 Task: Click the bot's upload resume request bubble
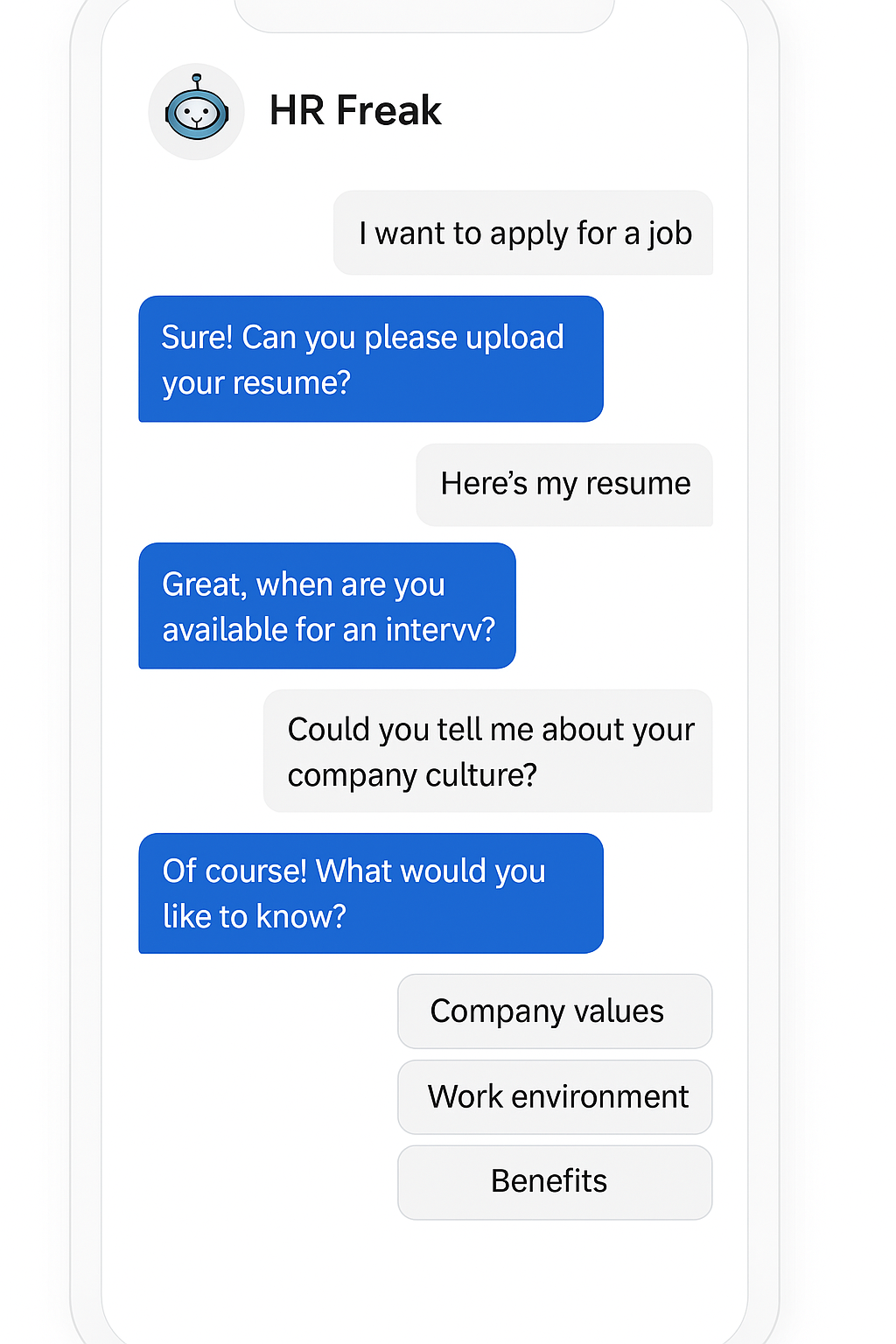(x=370, y=359)
